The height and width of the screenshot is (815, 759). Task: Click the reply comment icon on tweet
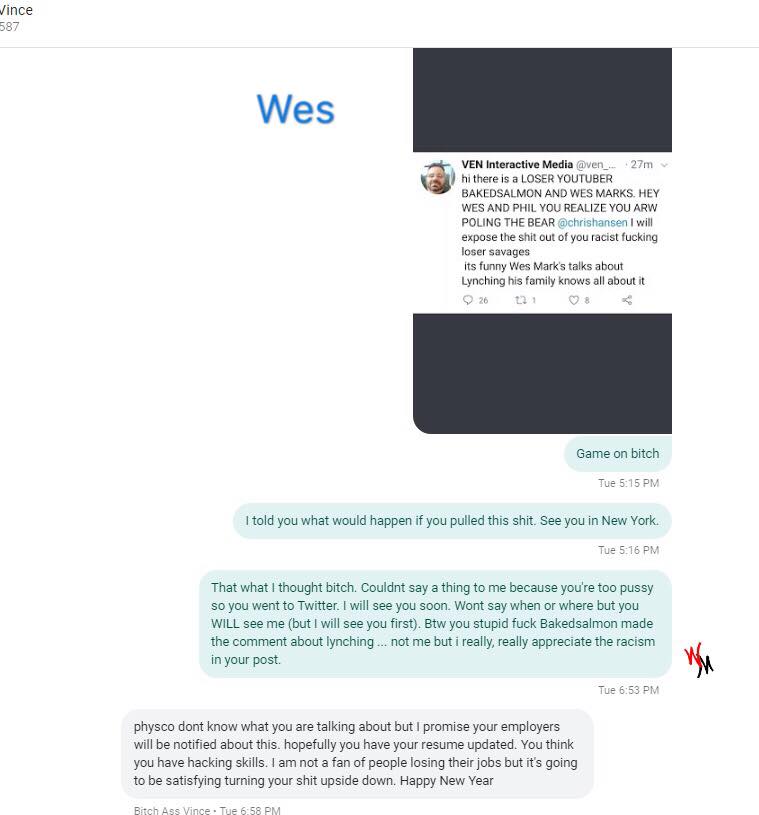[468, 300]
